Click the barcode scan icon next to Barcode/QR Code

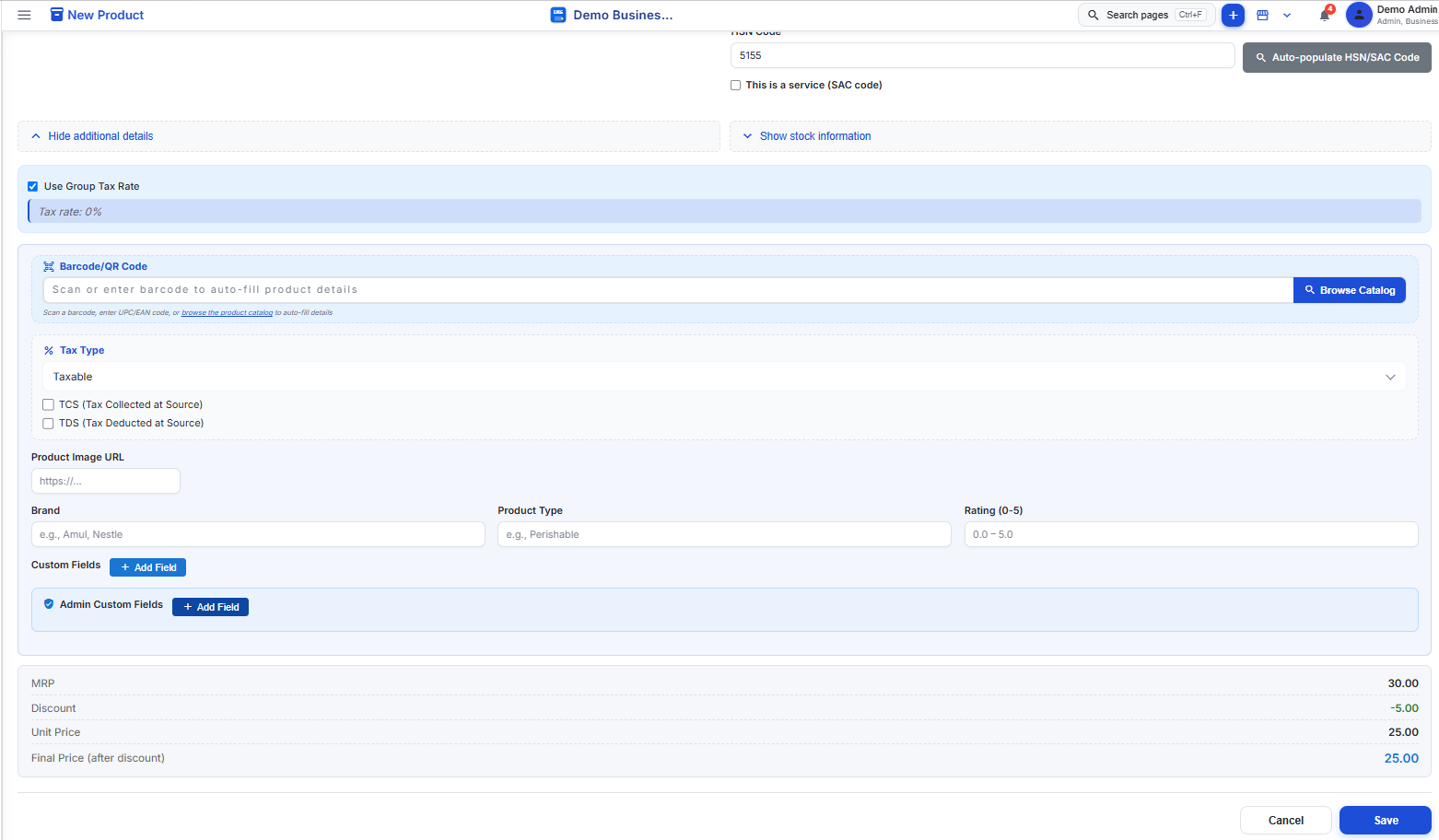pyautogui.click(x=49, y=266)
